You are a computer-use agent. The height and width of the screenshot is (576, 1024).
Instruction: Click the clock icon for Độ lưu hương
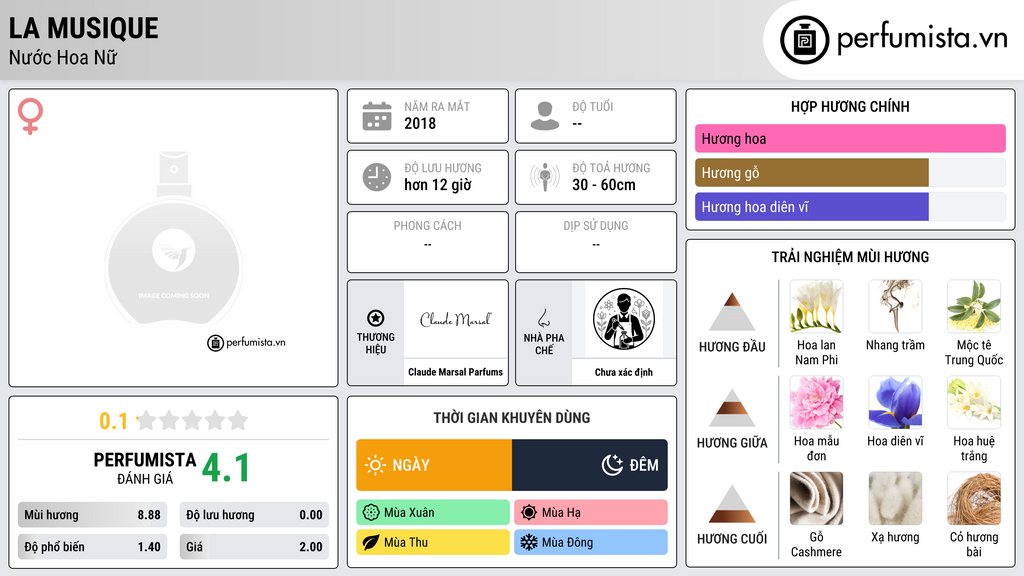(x=377, y=177)
